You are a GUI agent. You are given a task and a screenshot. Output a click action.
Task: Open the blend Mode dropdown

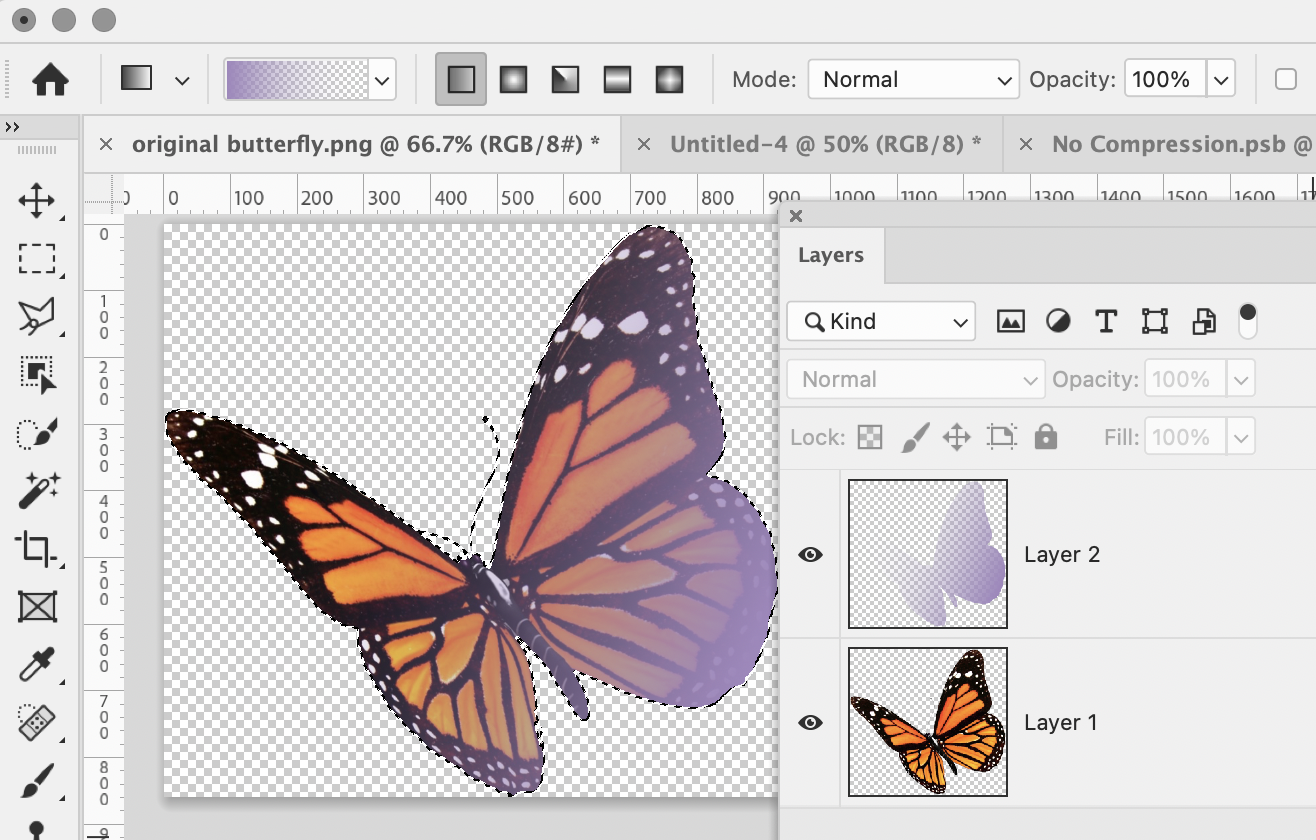pos(912,79)
